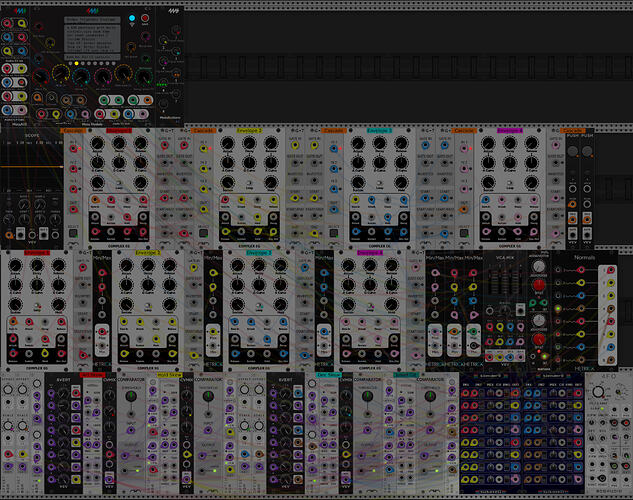Viewport: 633px width, 500px height.
Task: Toggle the Loop switch on Envelope 4 in the Scope's row
Action: coord(510,183)
